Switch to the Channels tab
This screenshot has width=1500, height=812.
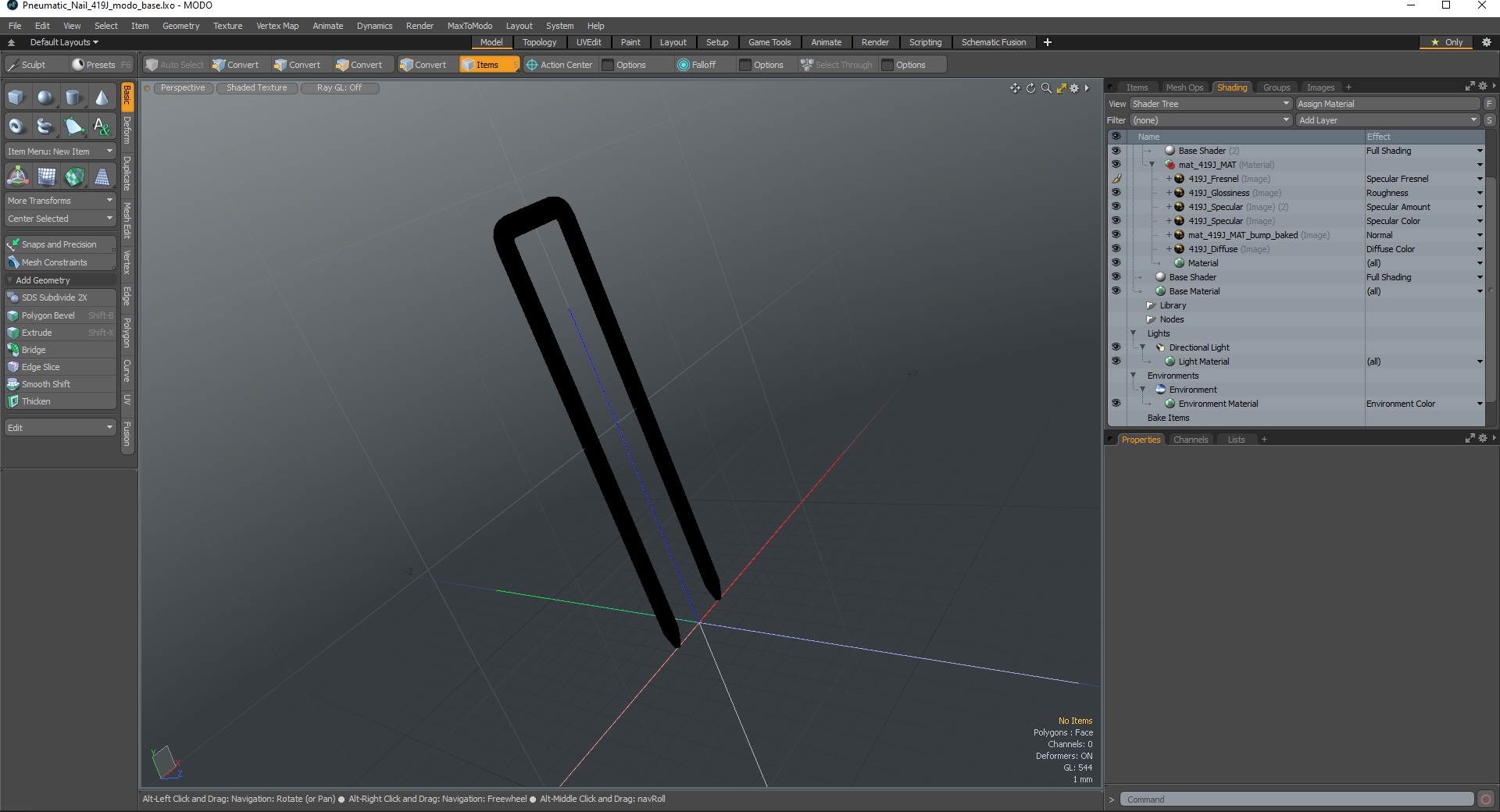(x=1190, y=440)
